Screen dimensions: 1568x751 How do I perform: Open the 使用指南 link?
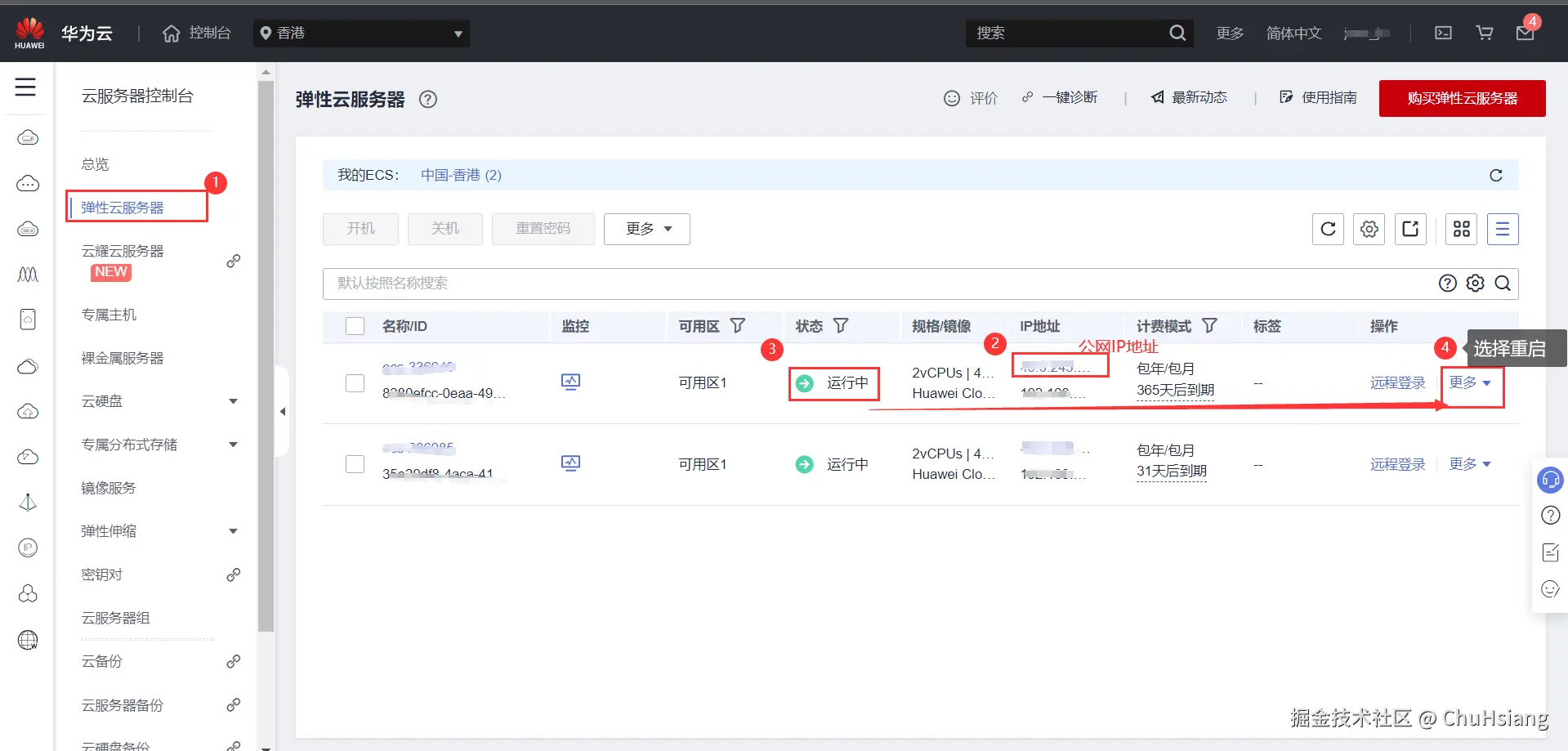[1318, 97]
